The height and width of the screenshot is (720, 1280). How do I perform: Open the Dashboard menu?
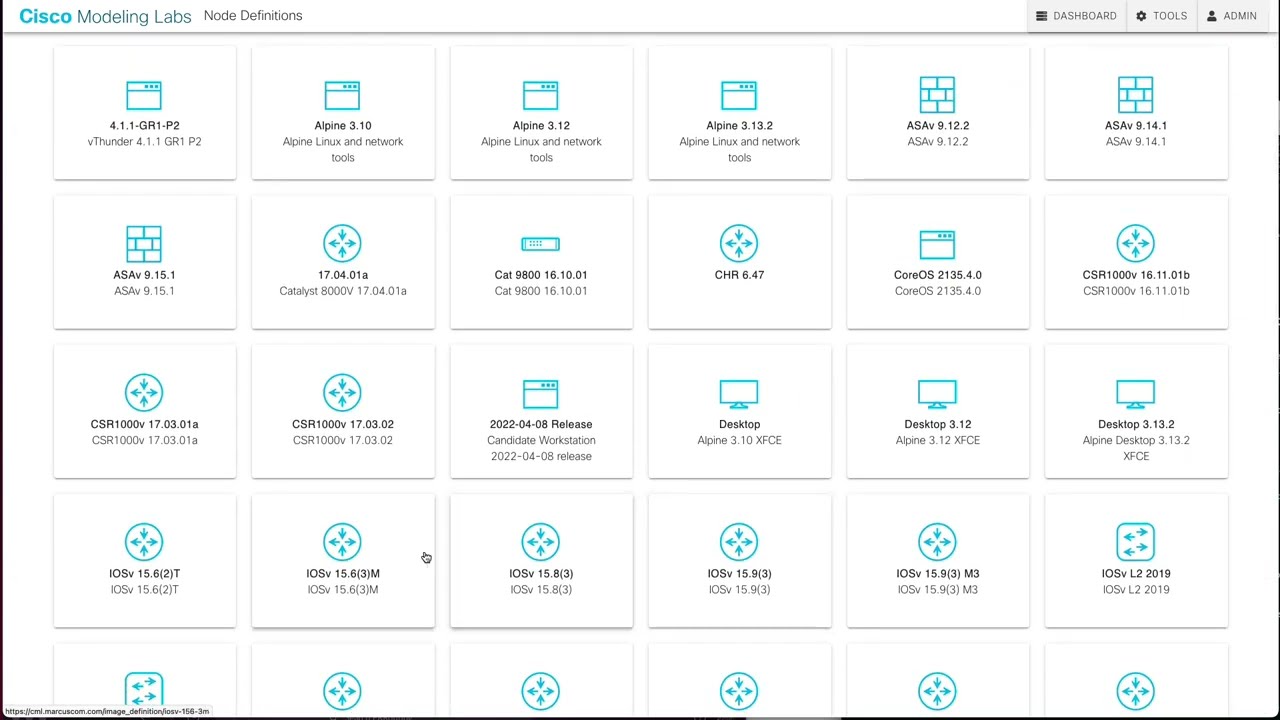point(1076,16)
